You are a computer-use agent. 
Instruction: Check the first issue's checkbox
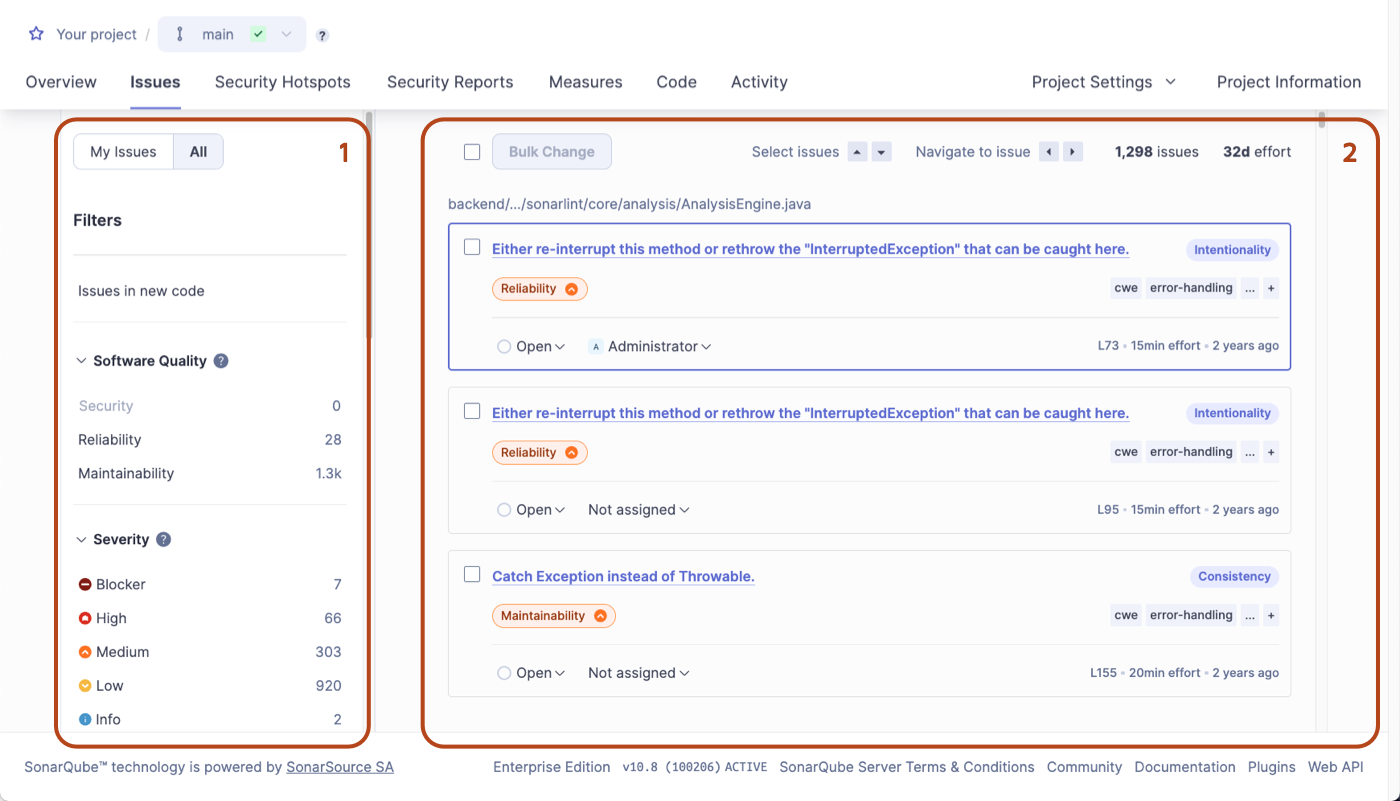471,246
